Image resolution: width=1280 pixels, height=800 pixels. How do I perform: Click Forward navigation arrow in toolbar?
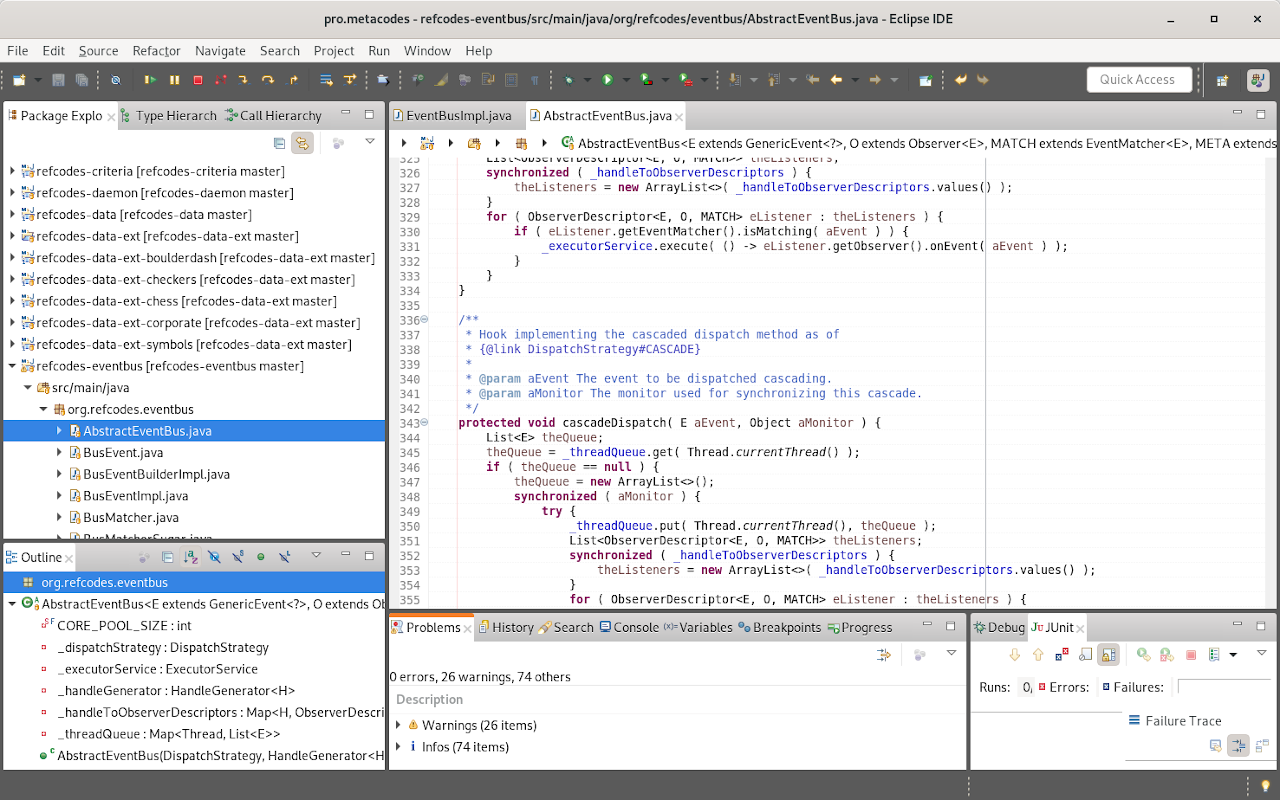(x=874, y=80)
